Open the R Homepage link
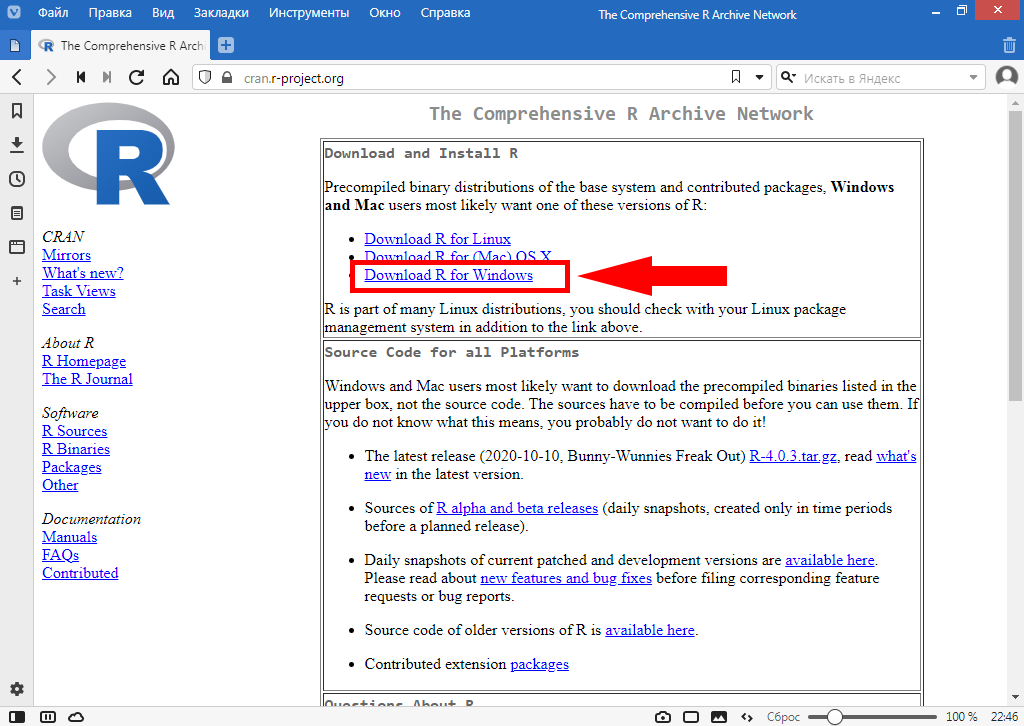This screenshot has height=726, width=1024. click(84, 361)
